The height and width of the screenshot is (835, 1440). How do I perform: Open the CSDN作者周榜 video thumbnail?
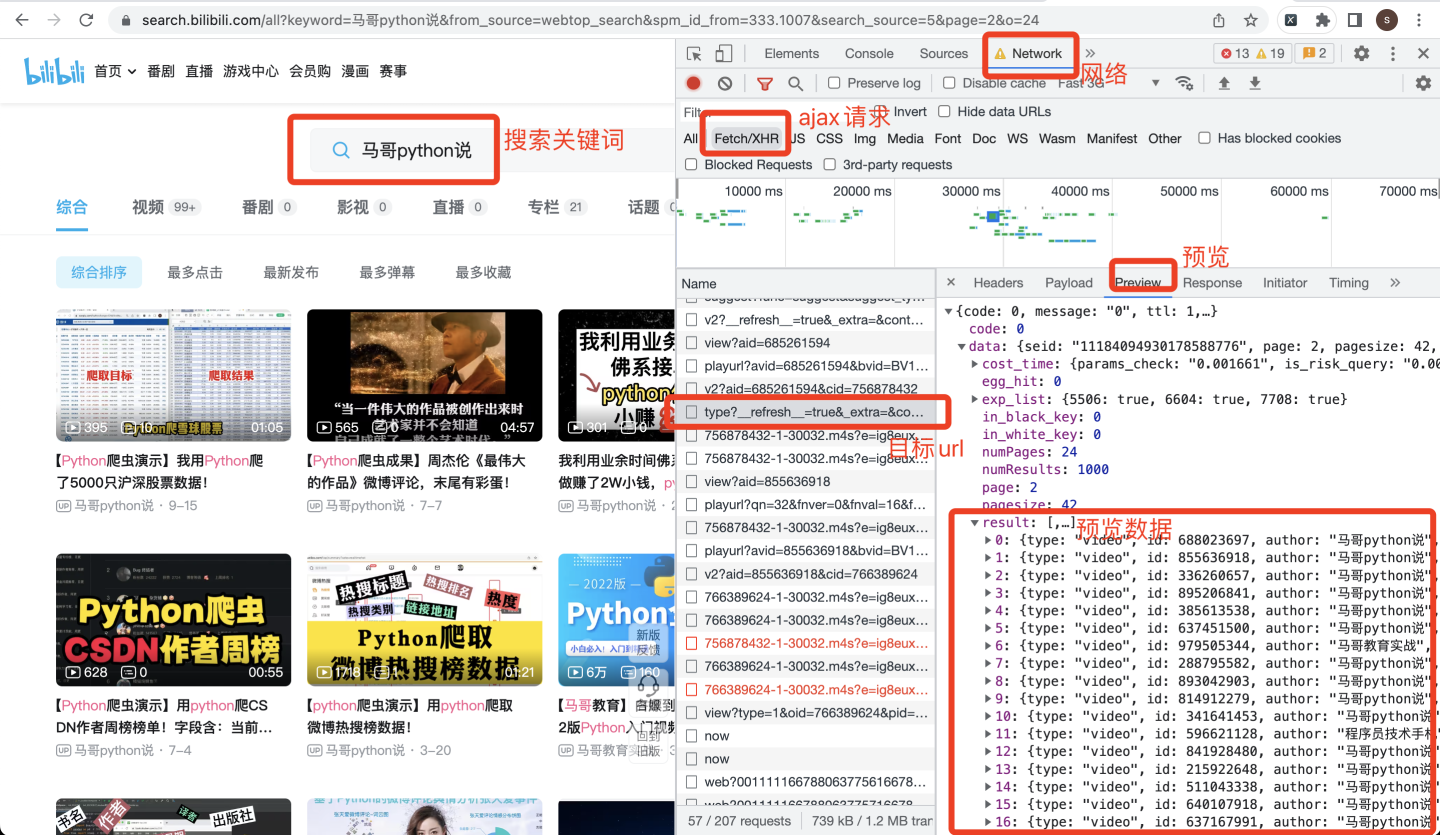(x=174, y=620)
